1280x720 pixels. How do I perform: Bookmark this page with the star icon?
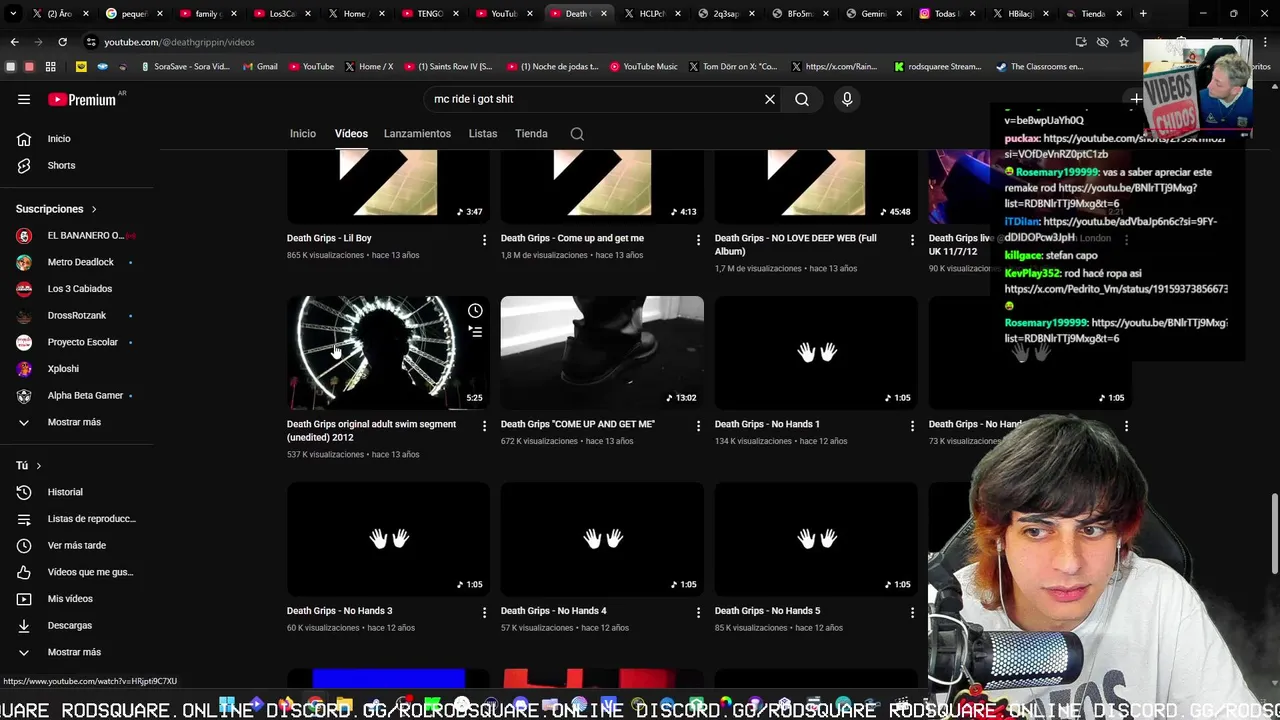[x=1124, y=42]
